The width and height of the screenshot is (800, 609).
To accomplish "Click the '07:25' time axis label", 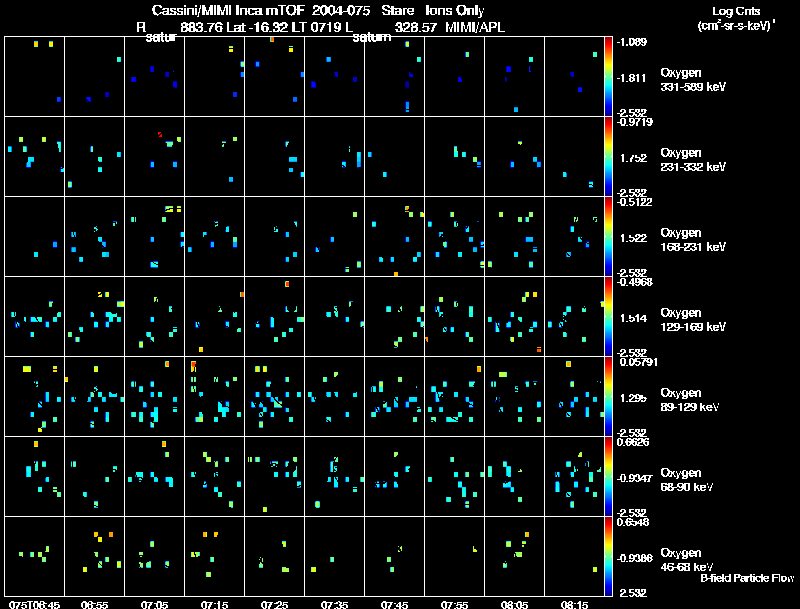I will coord(274,604).
